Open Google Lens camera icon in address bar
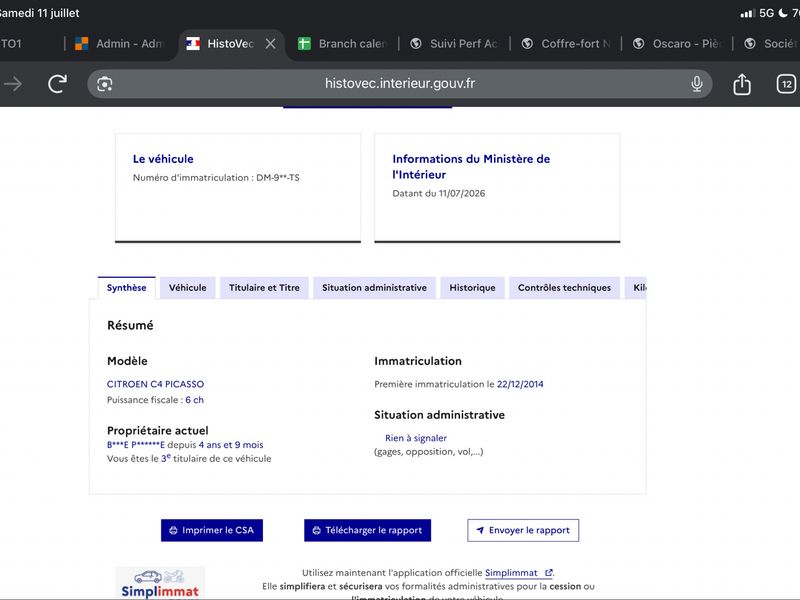800x600 pixels. pos(105,84)
